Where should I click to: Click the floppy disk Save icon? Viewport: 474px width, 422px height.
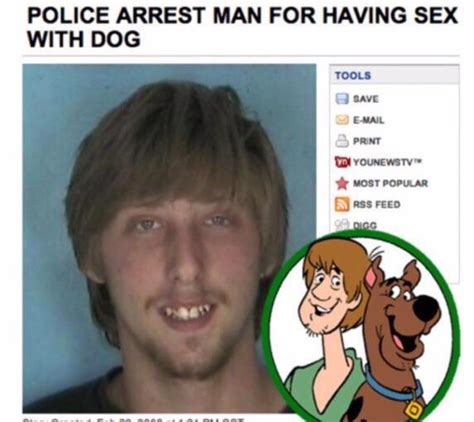click(342, 99)
